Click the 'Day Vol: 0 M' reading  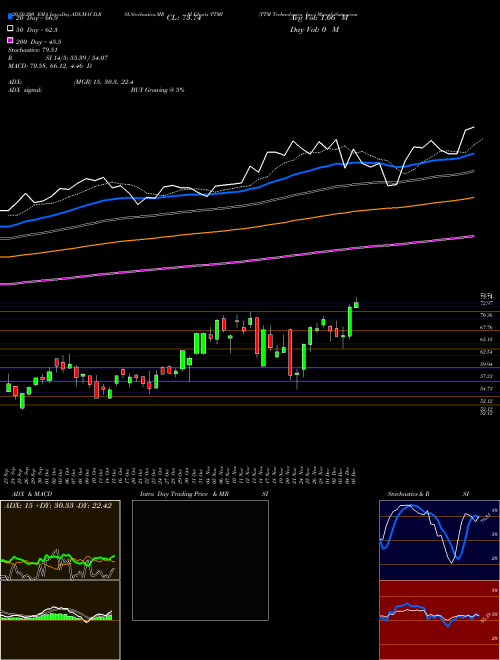pyautogui.click(x=314, y=29)
